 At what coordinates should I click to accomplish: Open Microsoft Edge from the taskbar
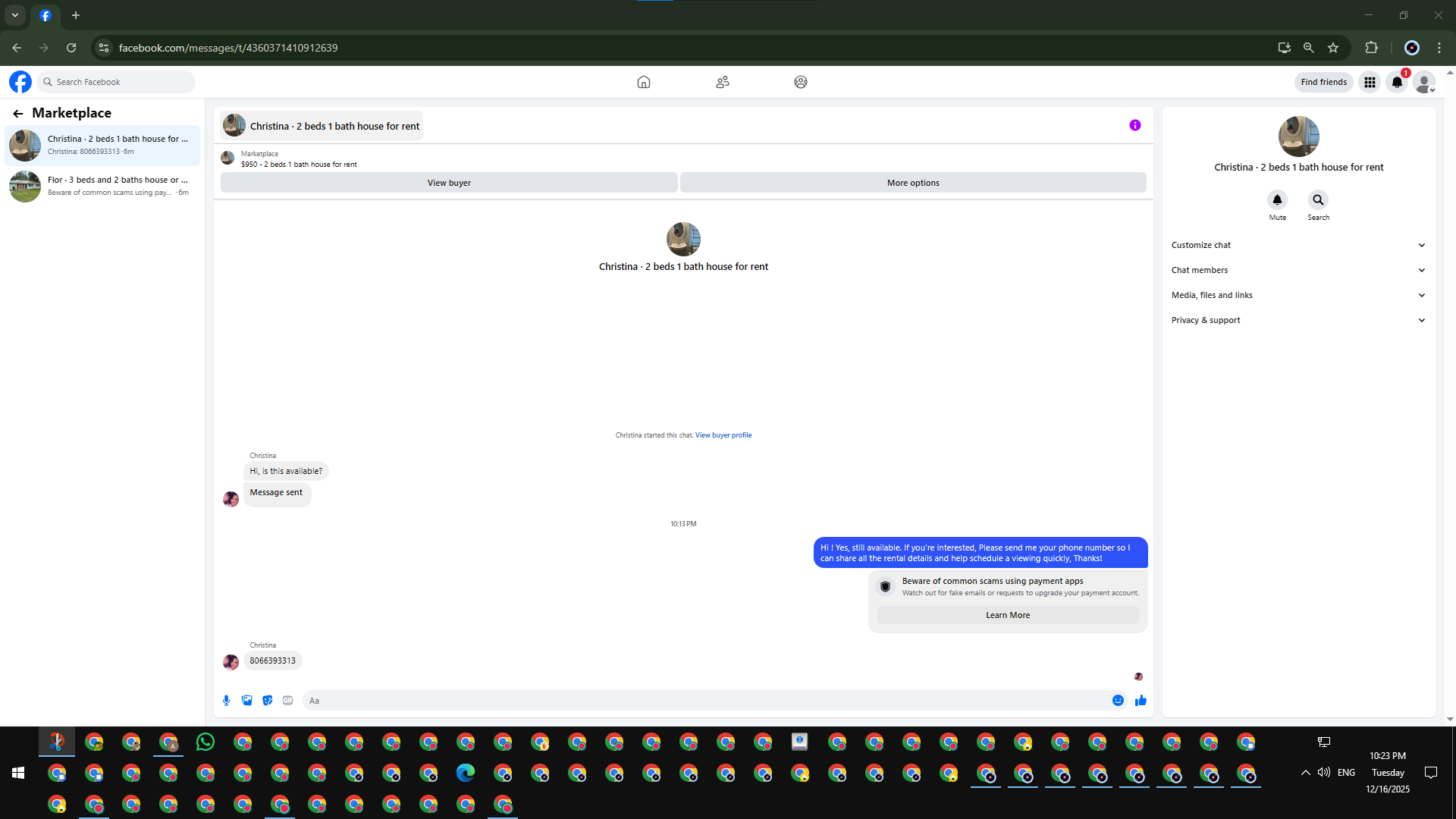click(466, 773)
